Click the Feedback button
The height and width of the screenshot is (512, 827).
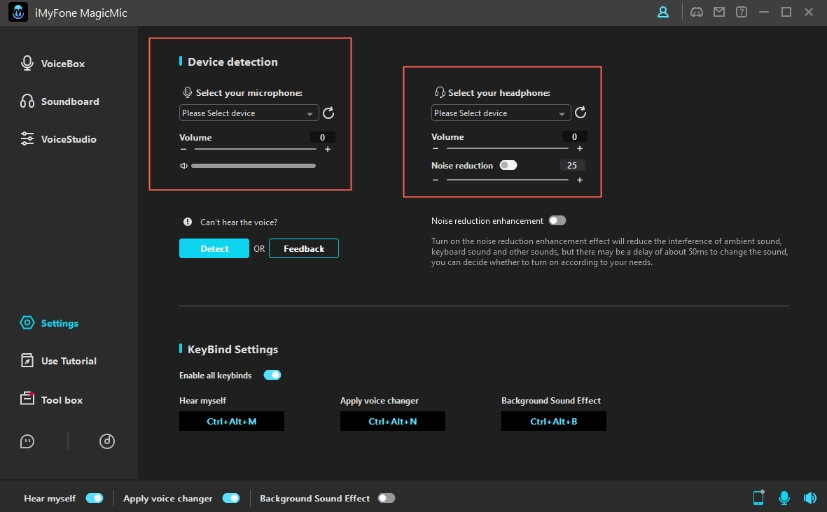tap(304, 248)
